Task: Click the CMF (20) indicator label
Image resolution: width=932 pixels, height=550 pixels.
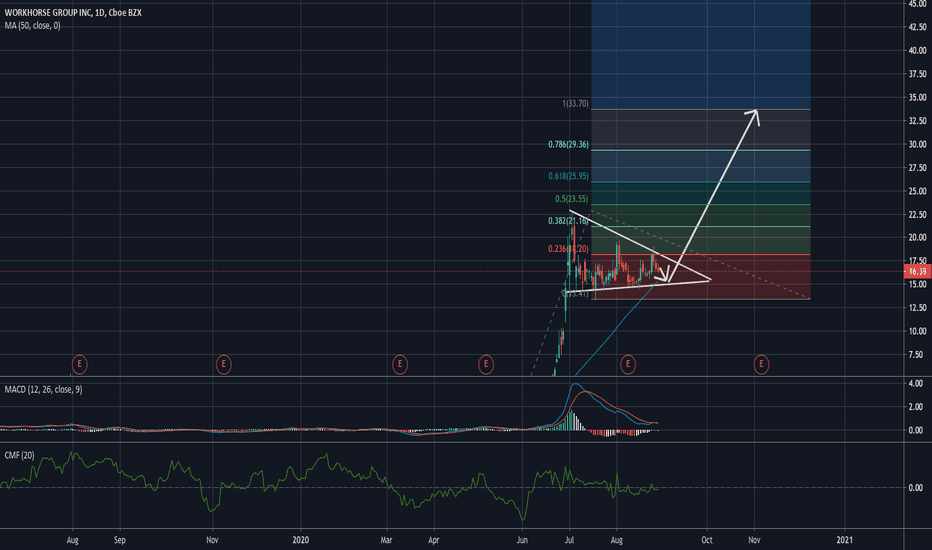Action: (20, 455)
